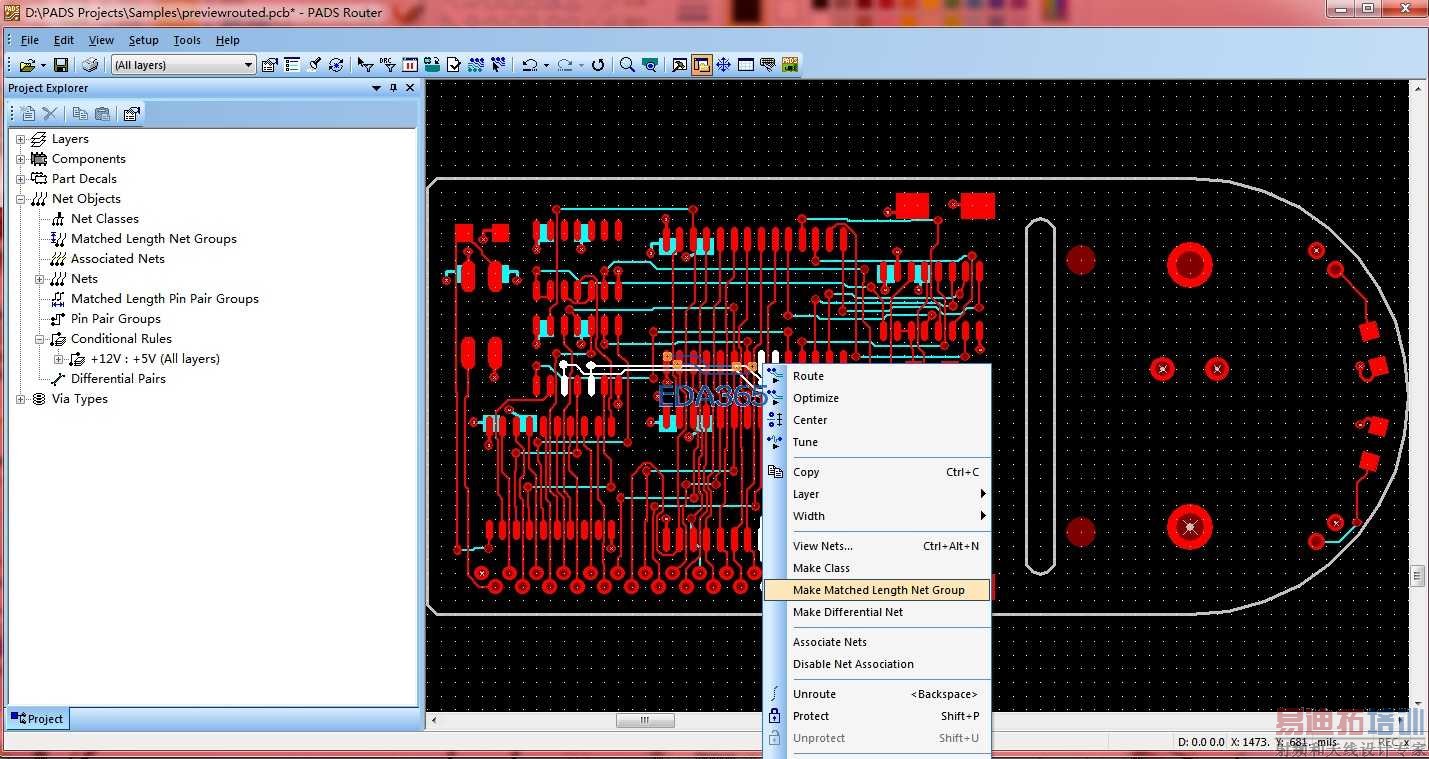Click the Undo arrow icon

click(x=529, y=65)
